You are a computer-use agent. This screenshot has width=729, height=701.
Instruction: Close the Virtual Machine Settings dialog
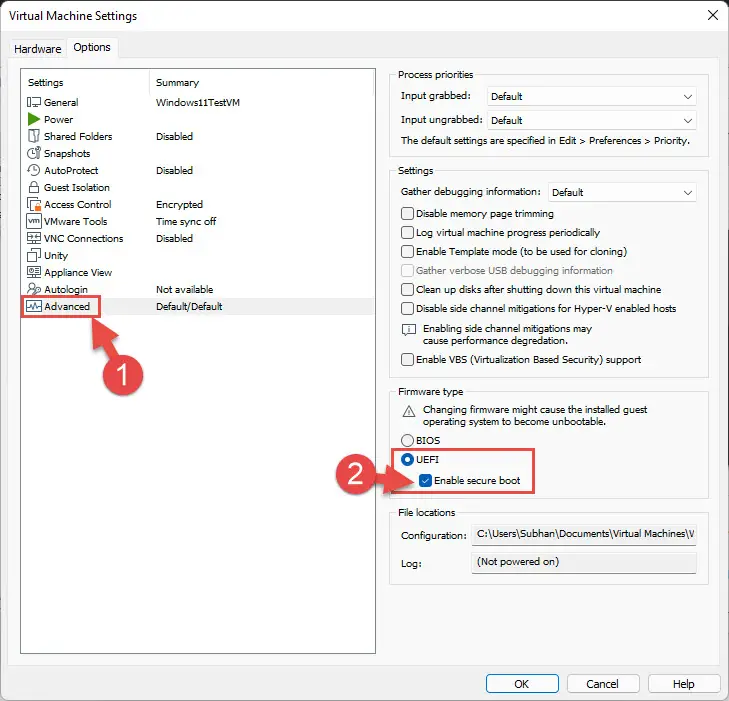[713, 15]
